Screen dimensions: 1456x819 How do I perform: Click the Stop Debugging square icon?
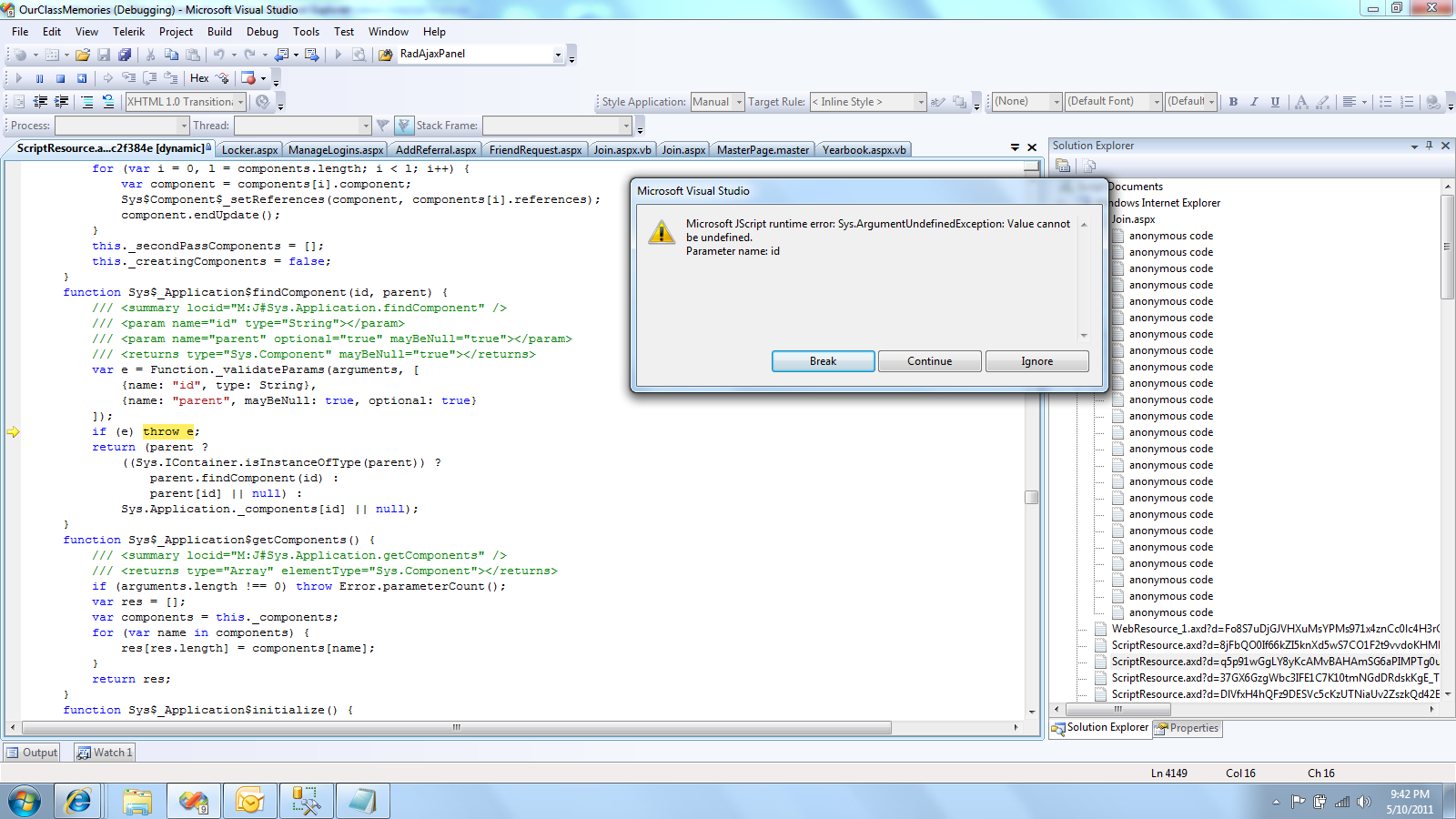[60, 78]
